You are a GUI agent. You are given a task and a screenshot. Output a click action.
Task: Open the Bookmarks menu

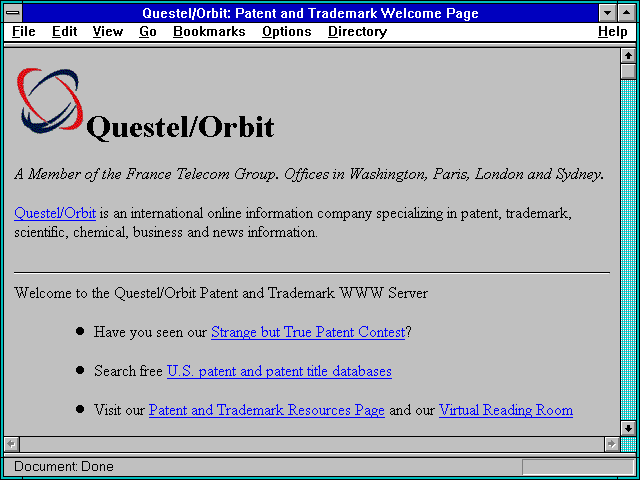point(209,32)
